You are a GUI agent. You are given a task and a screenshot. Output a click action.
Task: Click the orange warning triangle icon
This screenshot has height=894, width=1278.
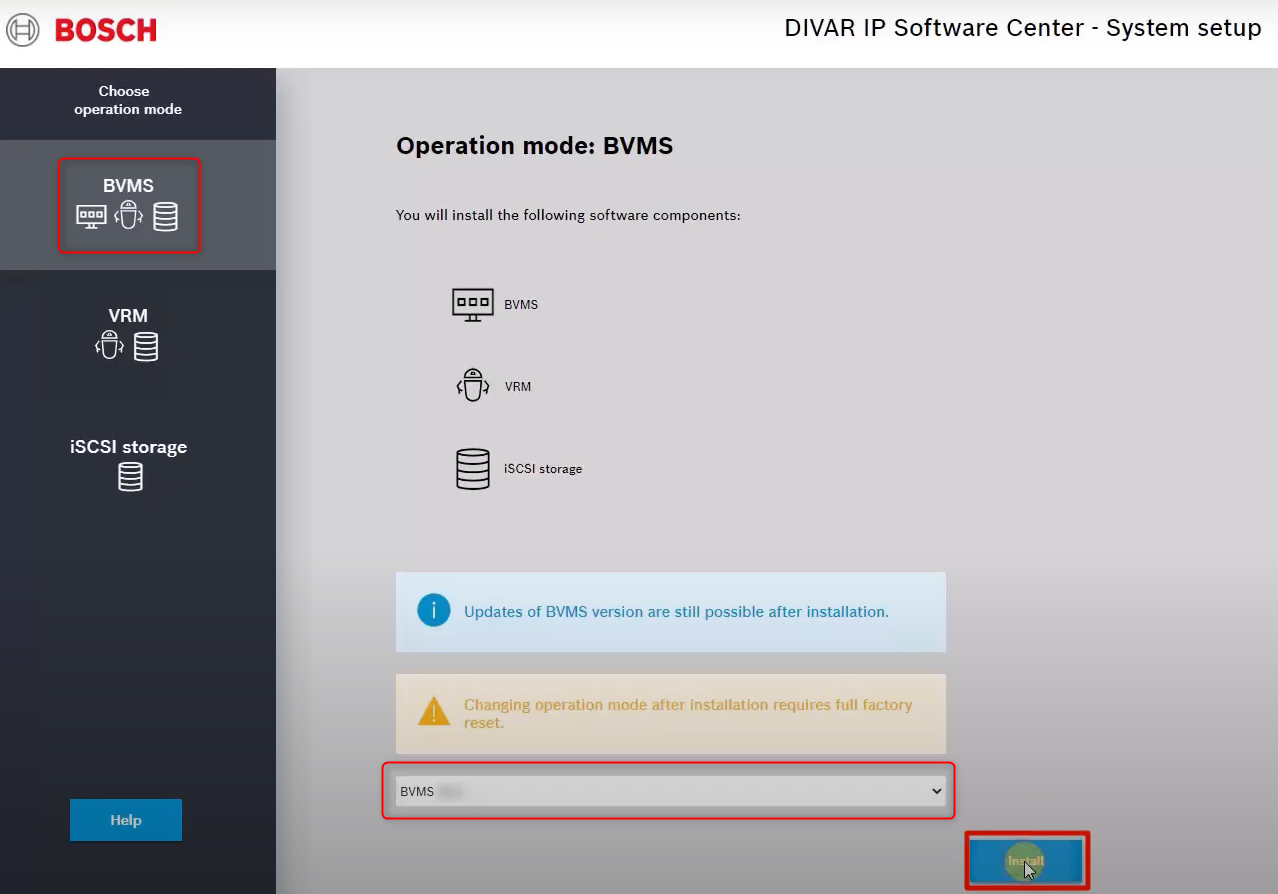click(433, 713)
